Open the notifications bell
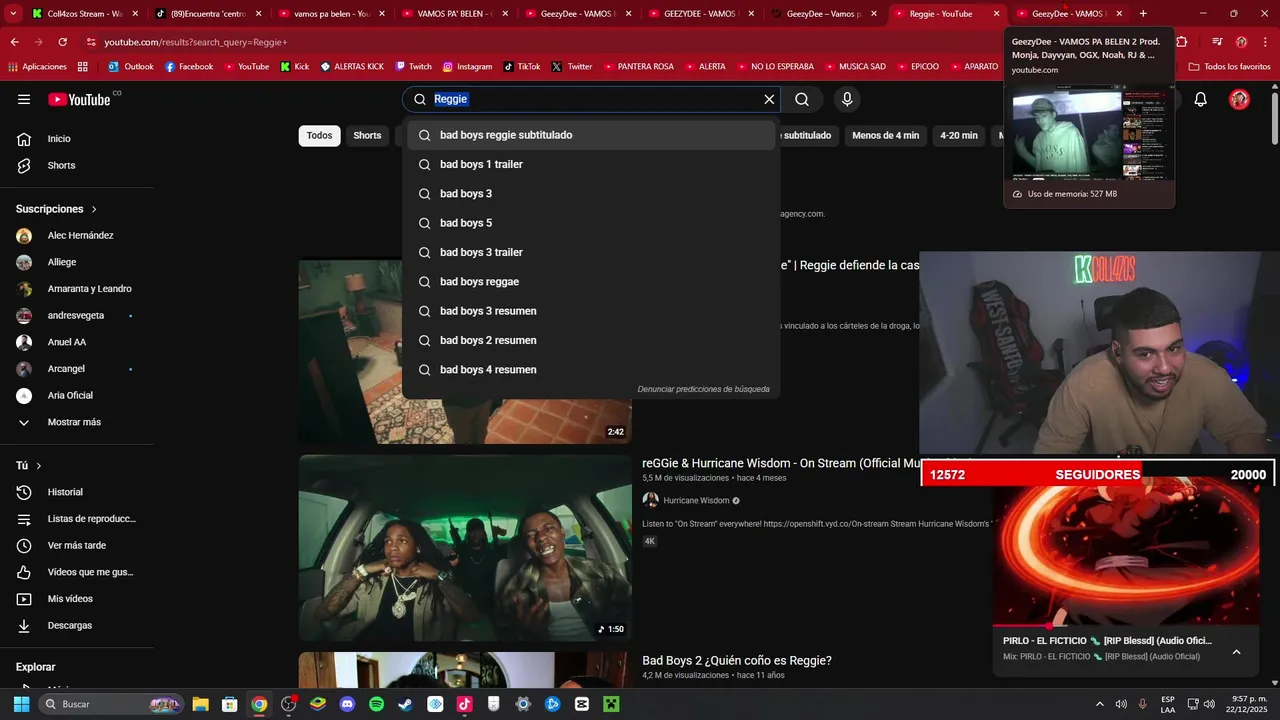The width and height of the screenshot is (1280, 720). coord(1201,99)
